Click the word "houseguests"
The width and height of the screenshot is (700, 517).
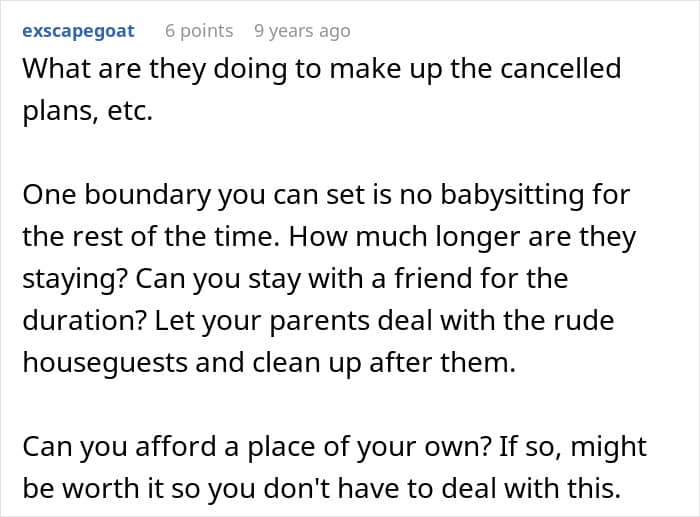[x=105, y=363]
